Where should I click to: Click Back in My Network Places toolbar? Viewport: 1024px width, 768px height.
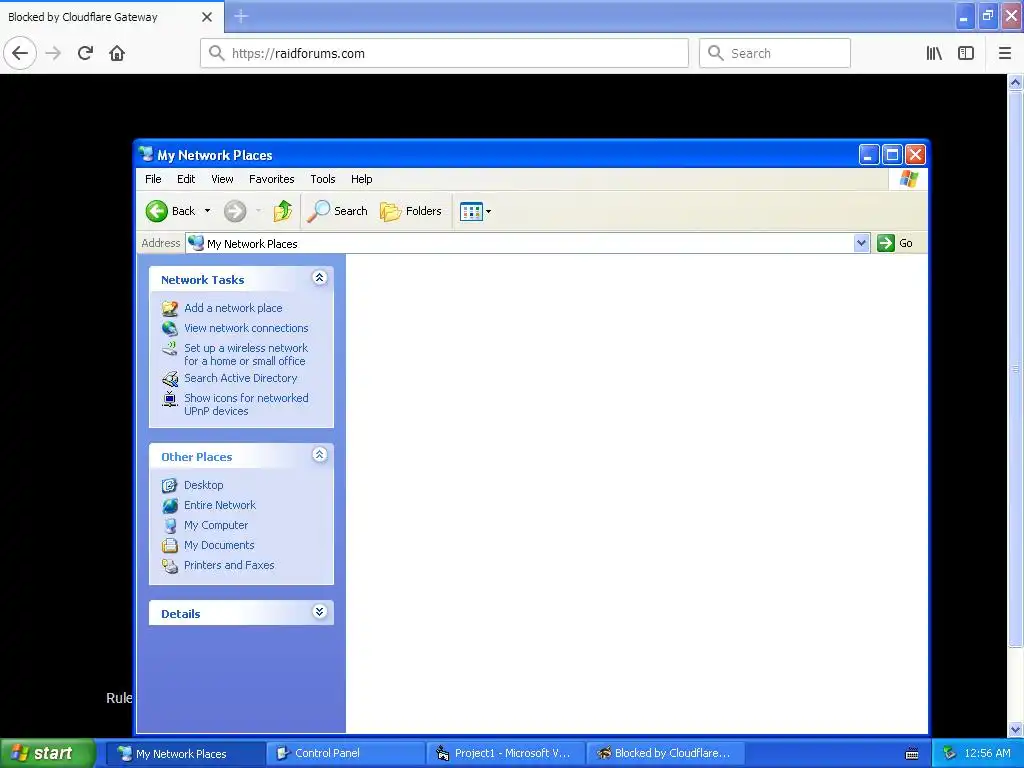171,211
